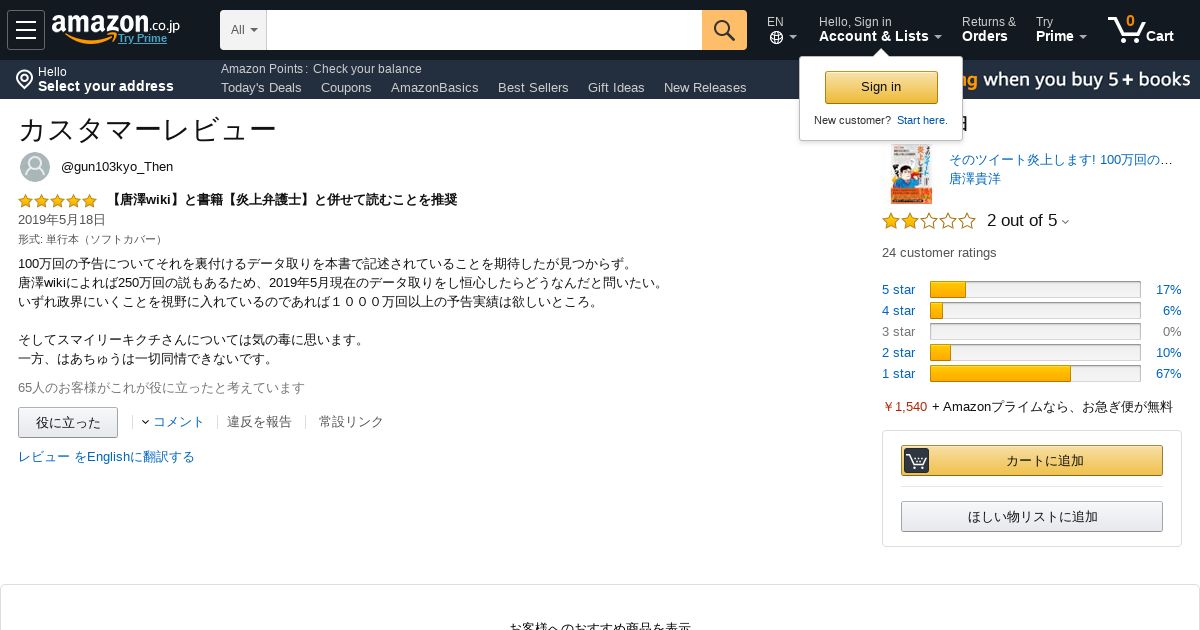The height and width of the screenshot is (630, 1200).
Task: Click ほしい物リストに追加 wishlist button
Action: coord(1032,516)
